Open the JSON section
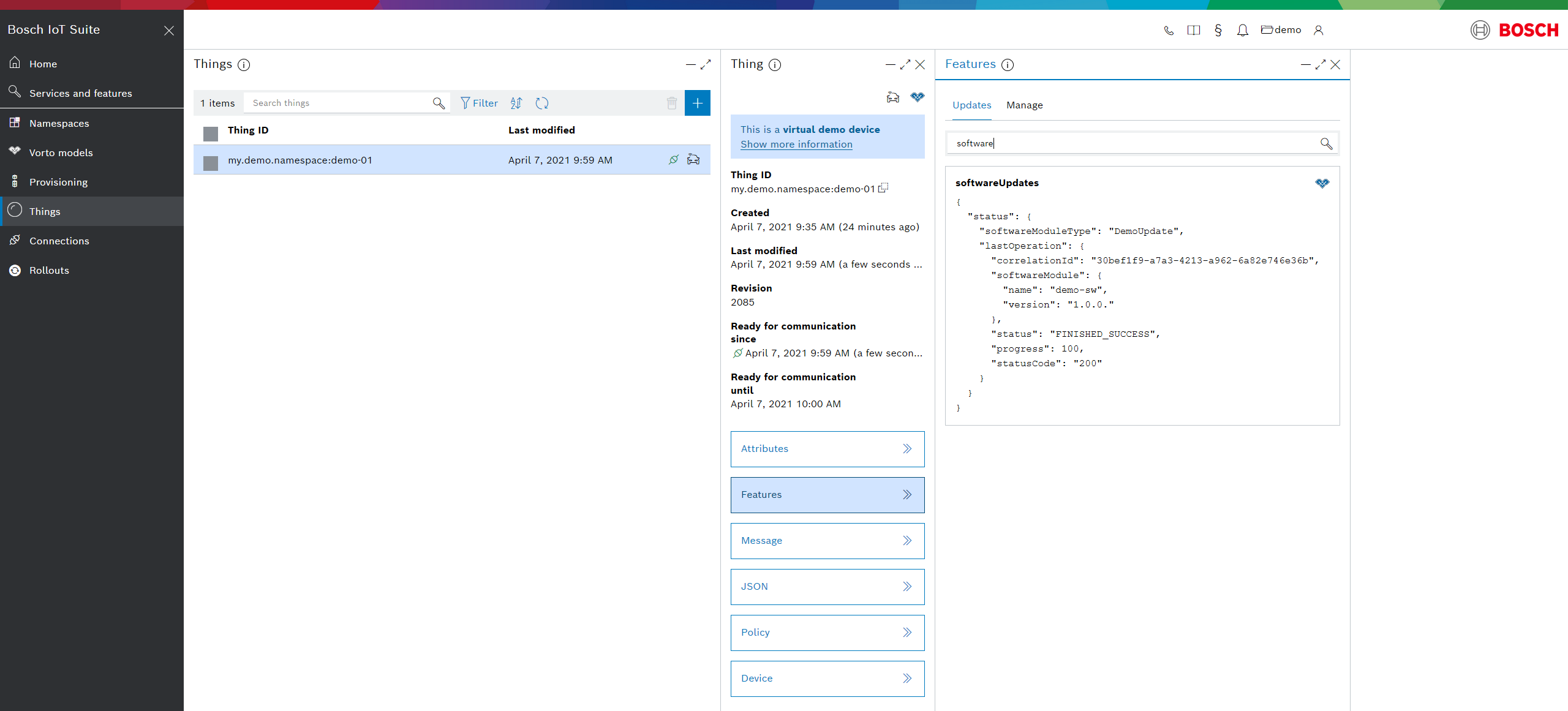Viewport: 1568px width, 711px height. tap(827, 587)
